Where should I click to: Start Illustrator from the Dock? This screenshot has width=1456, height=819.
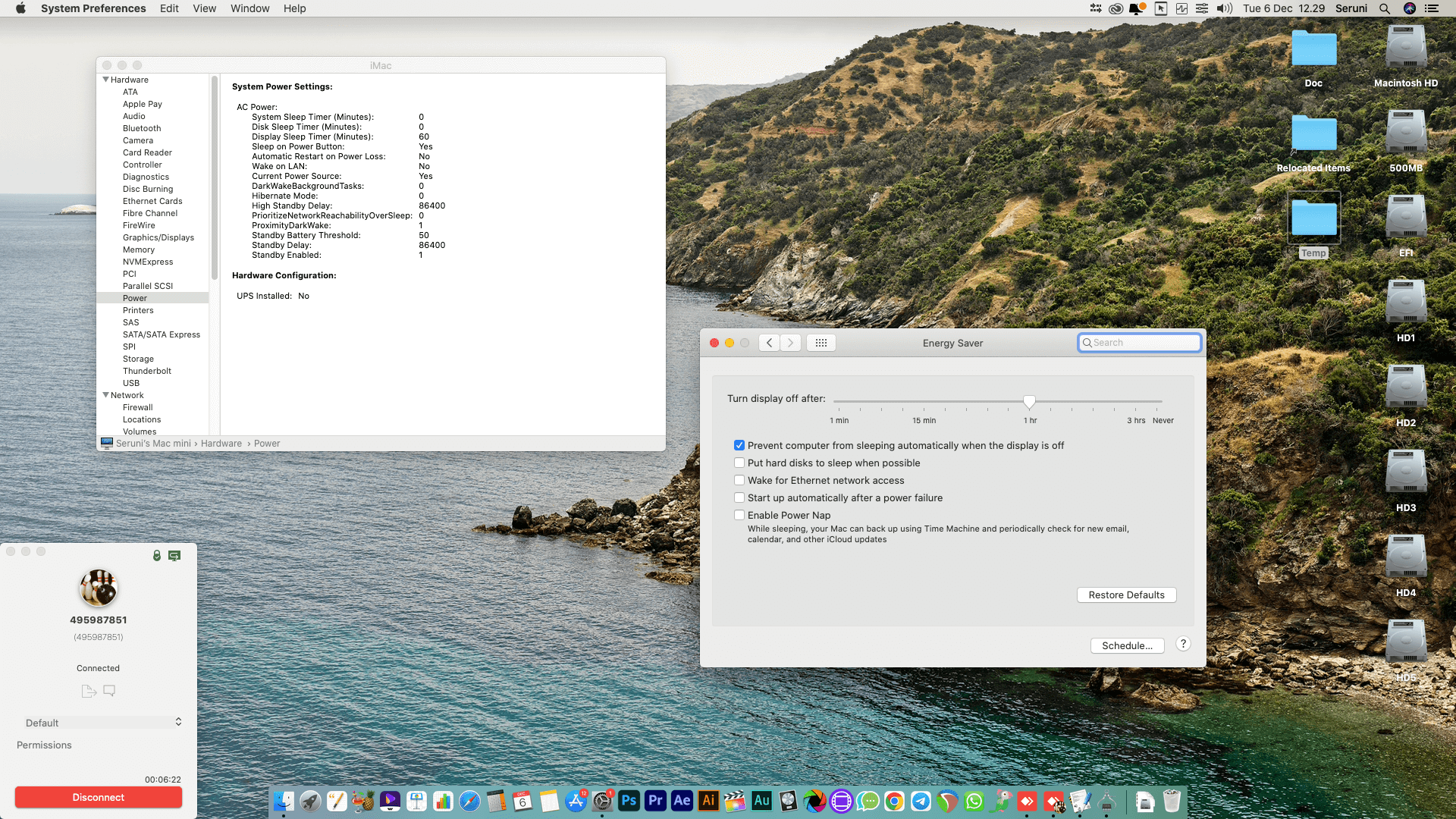click(708, 801)
